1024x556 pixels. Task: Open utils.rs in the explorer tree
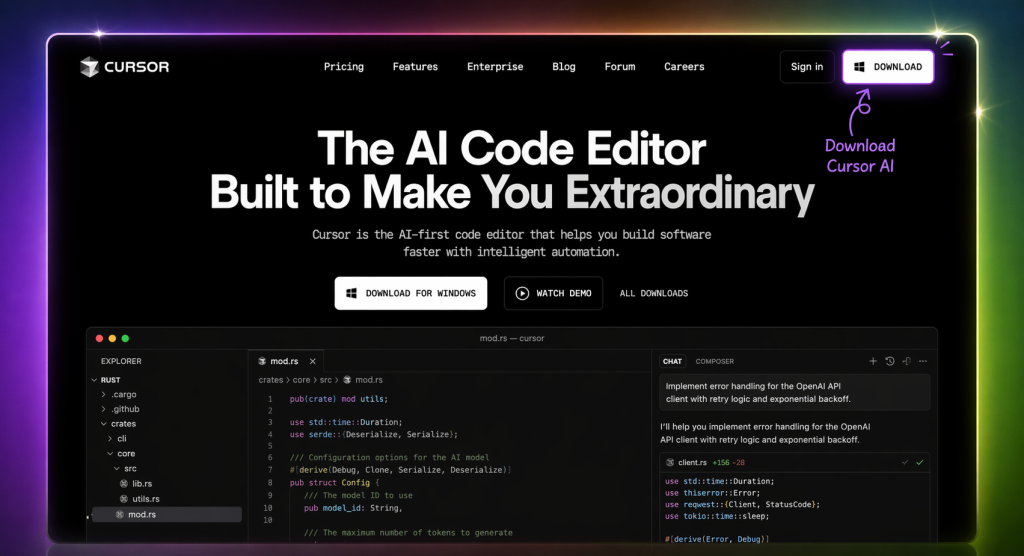(140, 499)
